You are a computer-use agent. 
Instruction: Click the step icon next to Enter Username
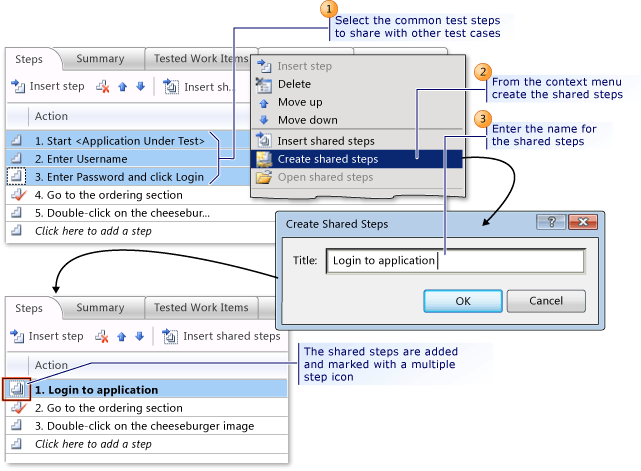[16, 159]
